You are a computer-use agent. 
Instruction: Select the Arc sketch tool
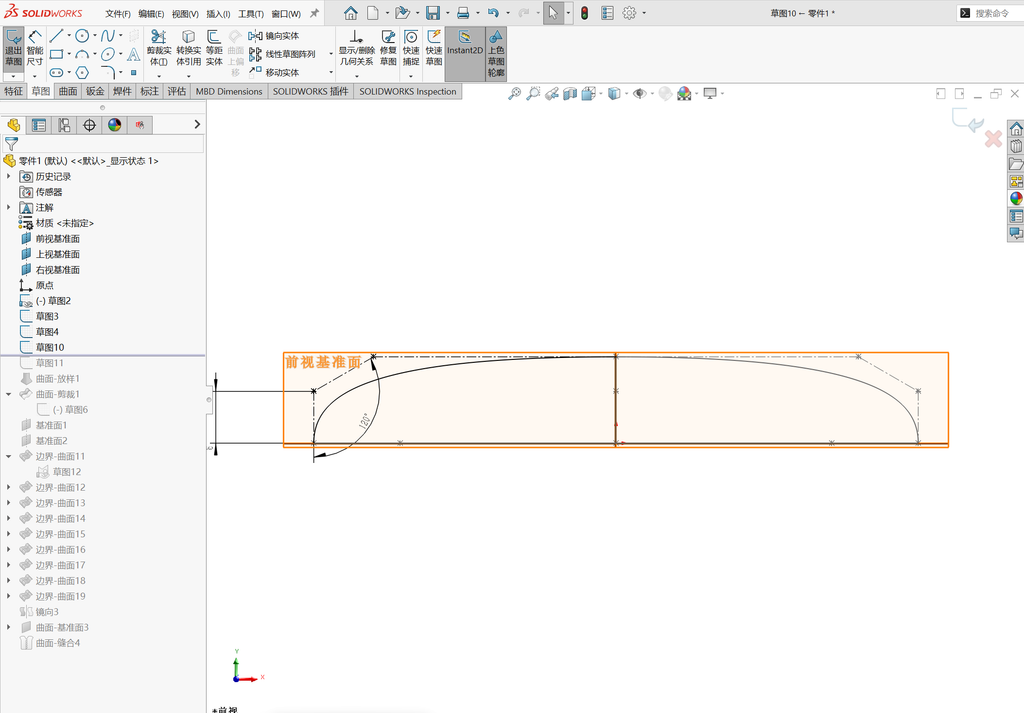(x=82, y=54)
